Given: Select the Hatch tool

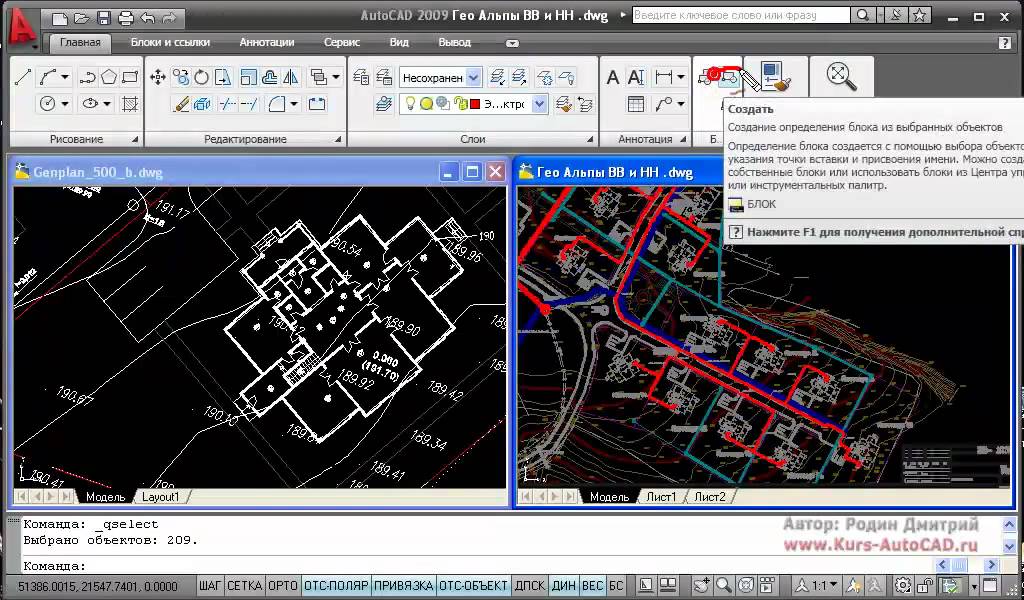Looking at the screenshot, I should (x=130, y=104).
